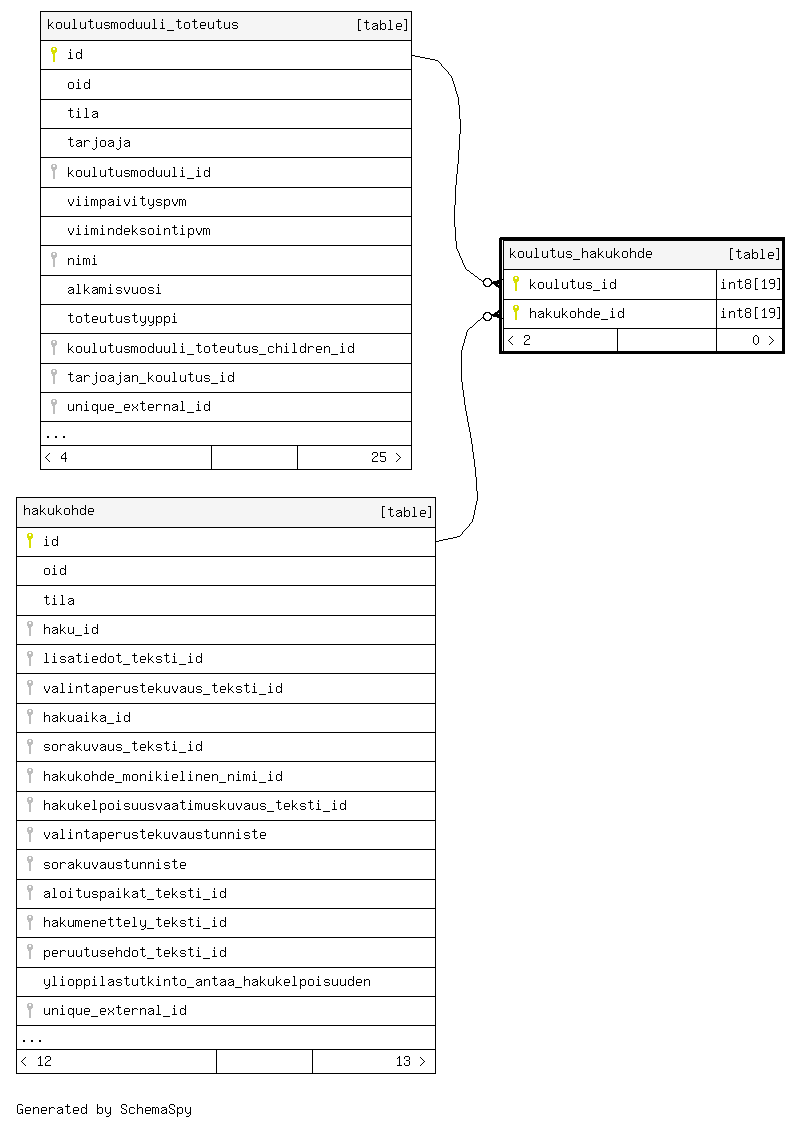This screenshot has width=801, height=1128.
Task: Select the peruutusehdot_teksti_id column name
Action: click(x=135, y=952)
